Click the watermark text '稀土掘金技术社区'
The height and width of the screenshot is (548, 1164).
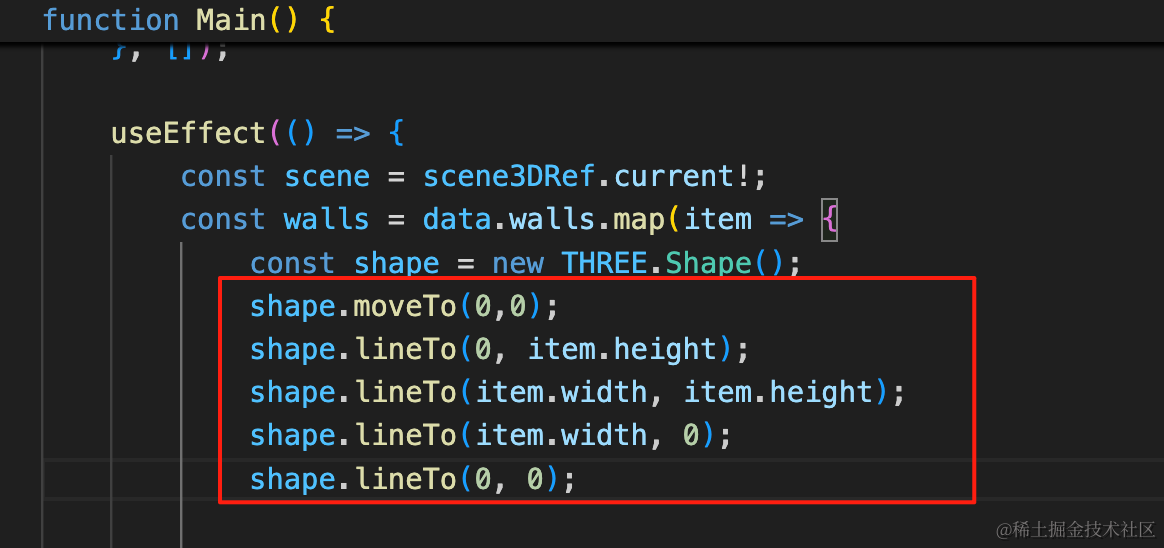[1083, 529]
